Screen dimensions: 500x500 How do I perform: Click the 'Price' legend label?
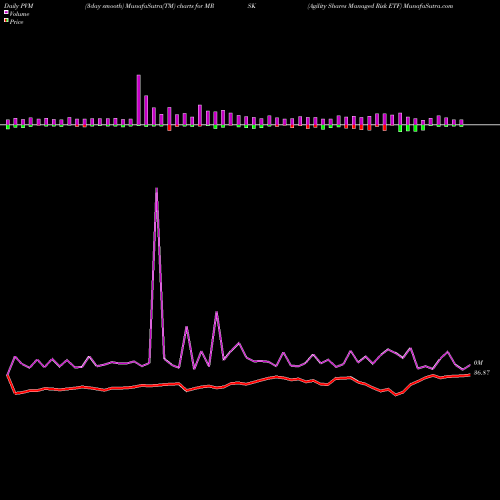click(16, 22)
